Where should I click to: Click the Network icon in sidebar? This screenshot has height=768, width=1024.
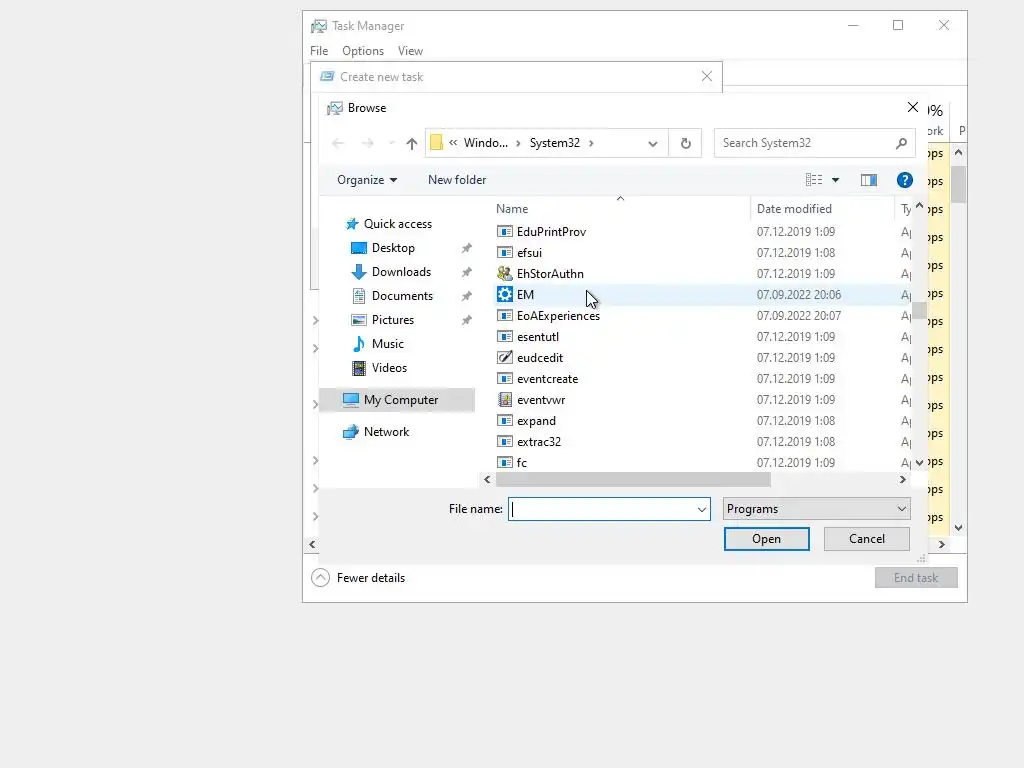point(351,432)
